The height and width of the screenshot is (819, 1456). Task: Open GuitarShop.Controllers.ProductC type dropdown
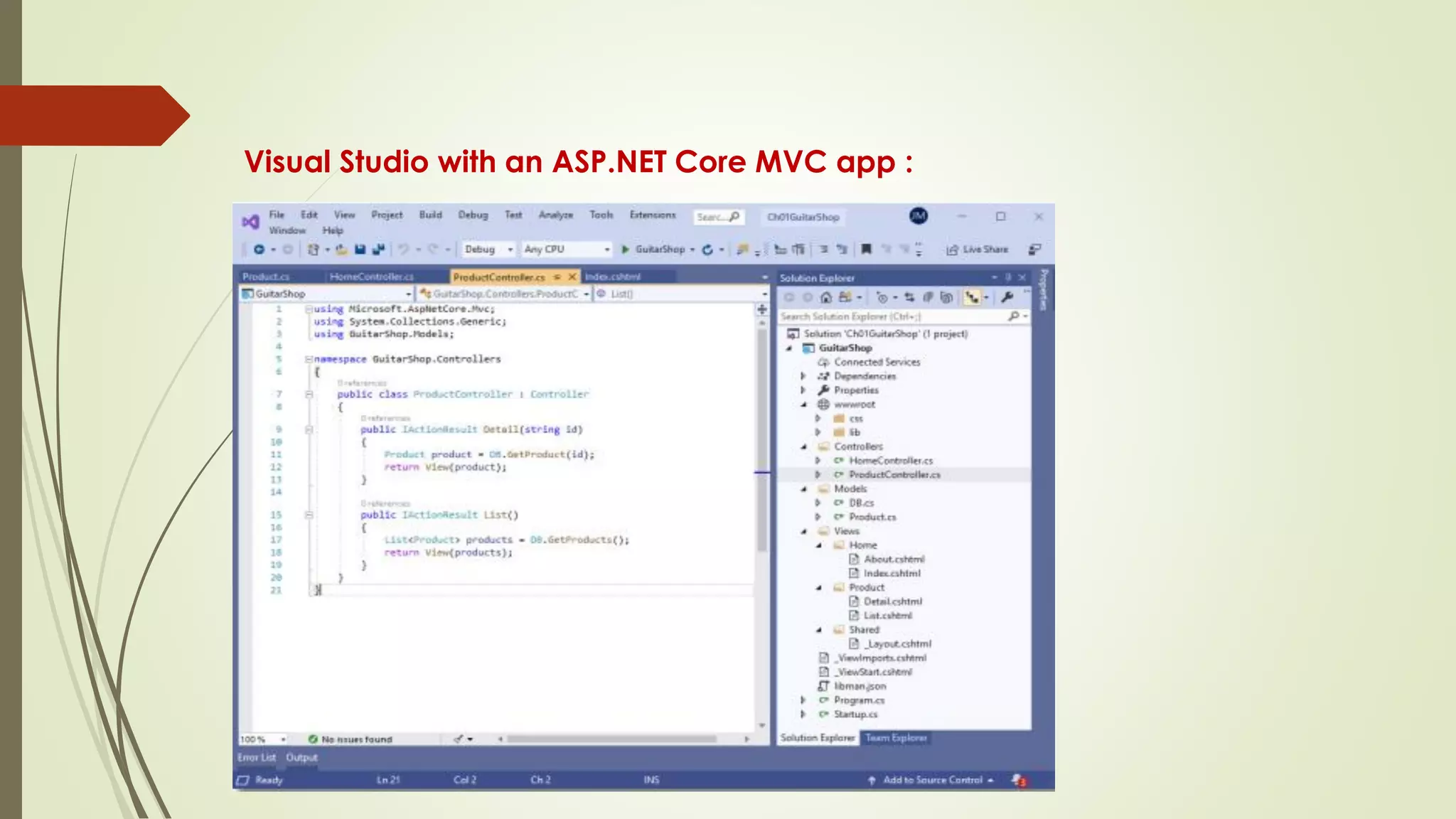[x=504, y=294]
